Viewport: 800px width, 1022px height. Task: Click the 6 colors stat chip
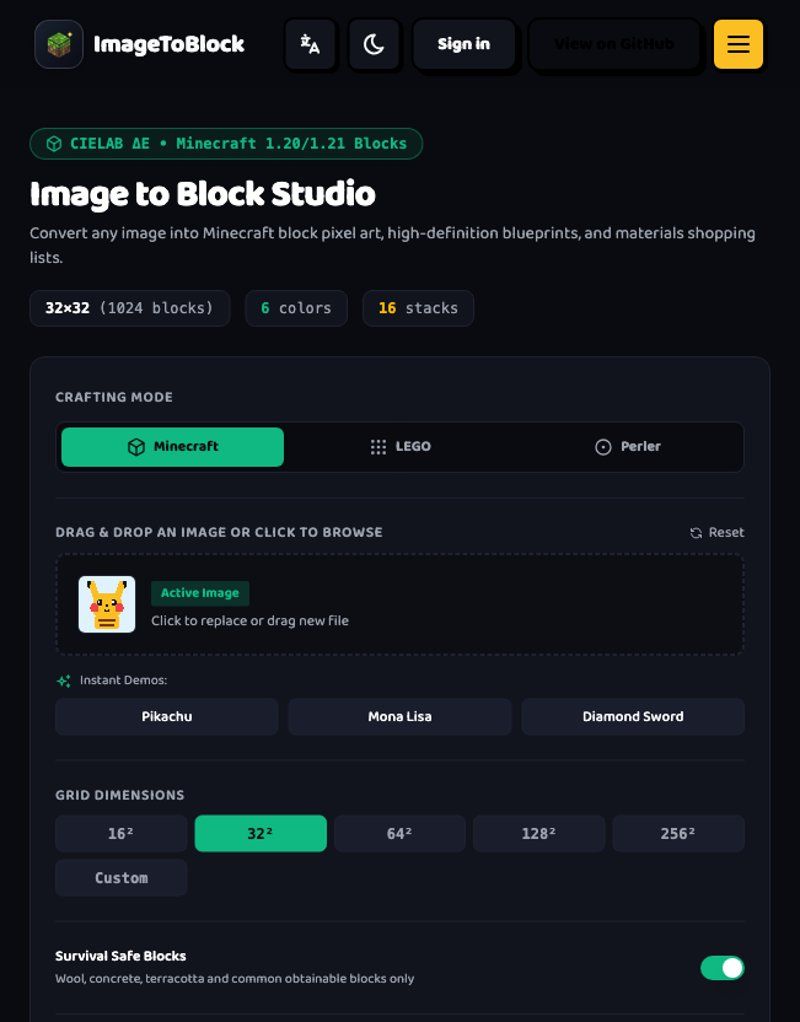coord(296,308)
